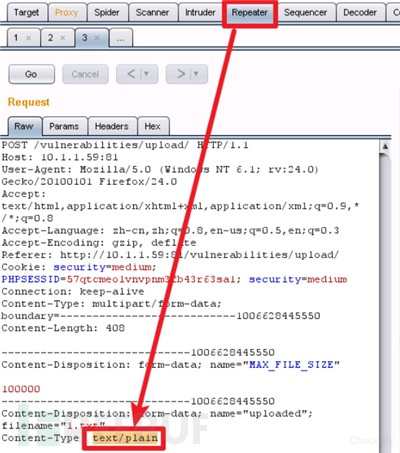Image resolution: width=400 pixels, height=453 pixels.
Task: Open the Sequencer tab
Action: tap(305, 13)
